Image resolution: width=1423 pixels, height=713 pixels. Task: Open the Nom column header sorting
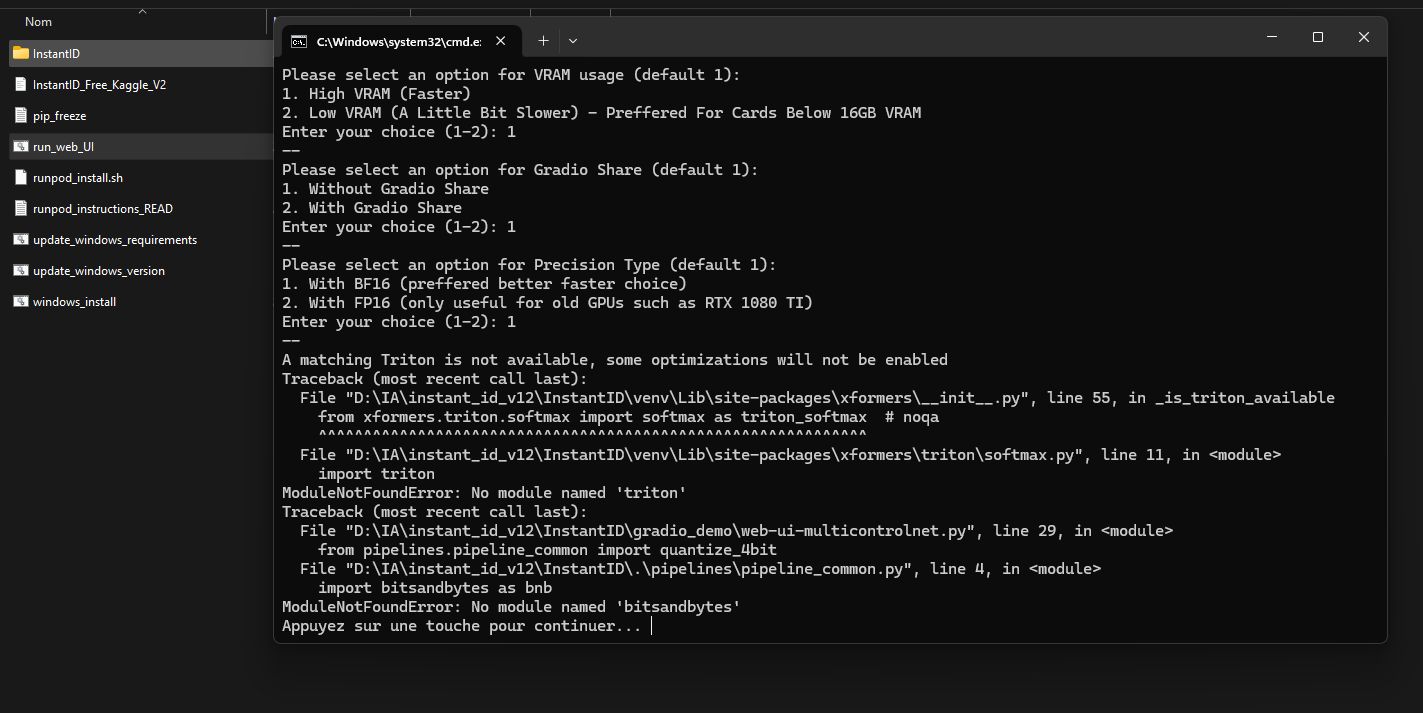38,21
